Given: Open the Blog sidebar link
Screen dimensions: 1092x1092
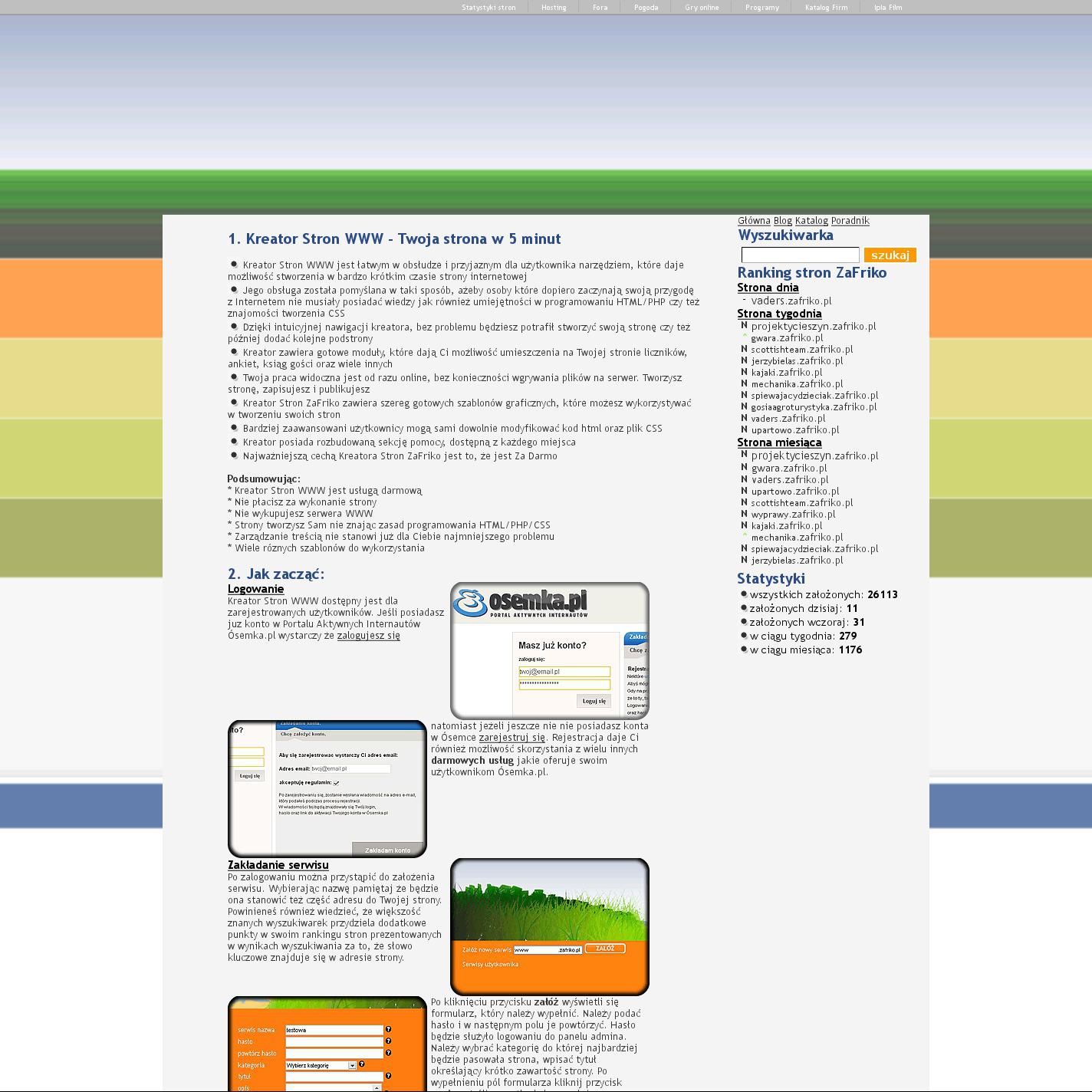Looking at the screenshot, I should point(782,221).
